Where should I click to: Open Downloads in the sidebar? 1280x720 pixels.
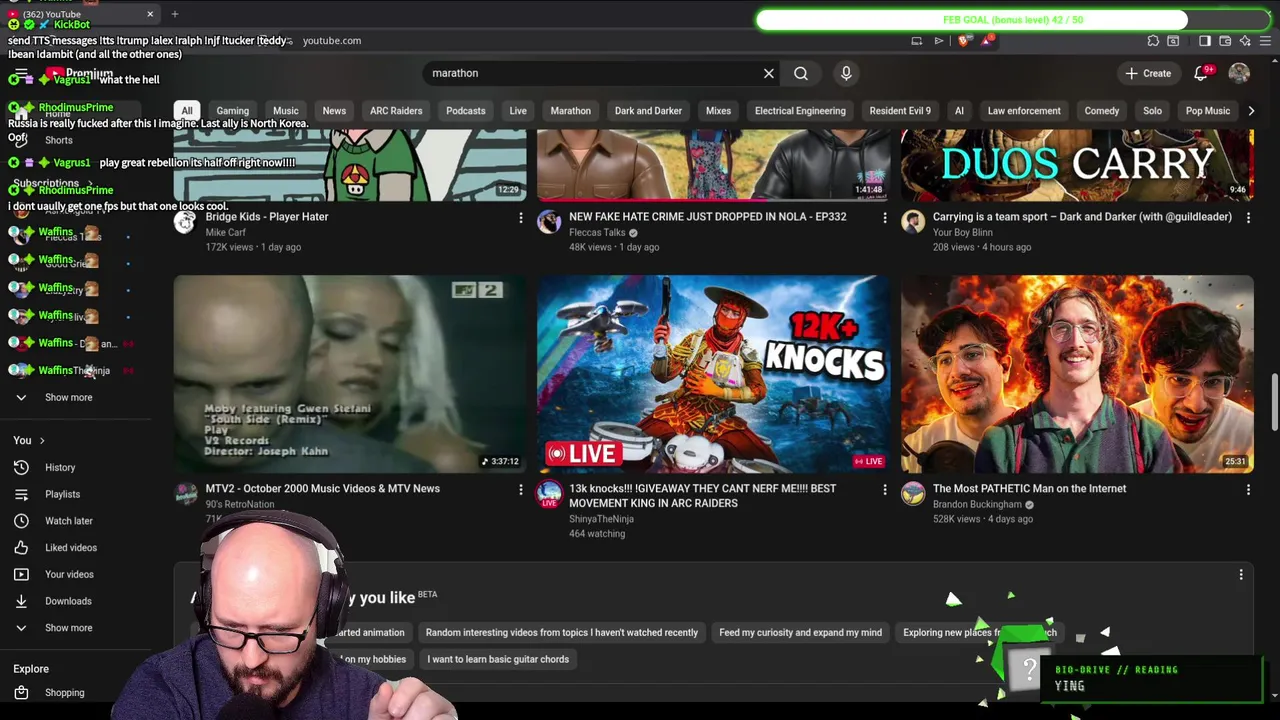pos(68,601)
